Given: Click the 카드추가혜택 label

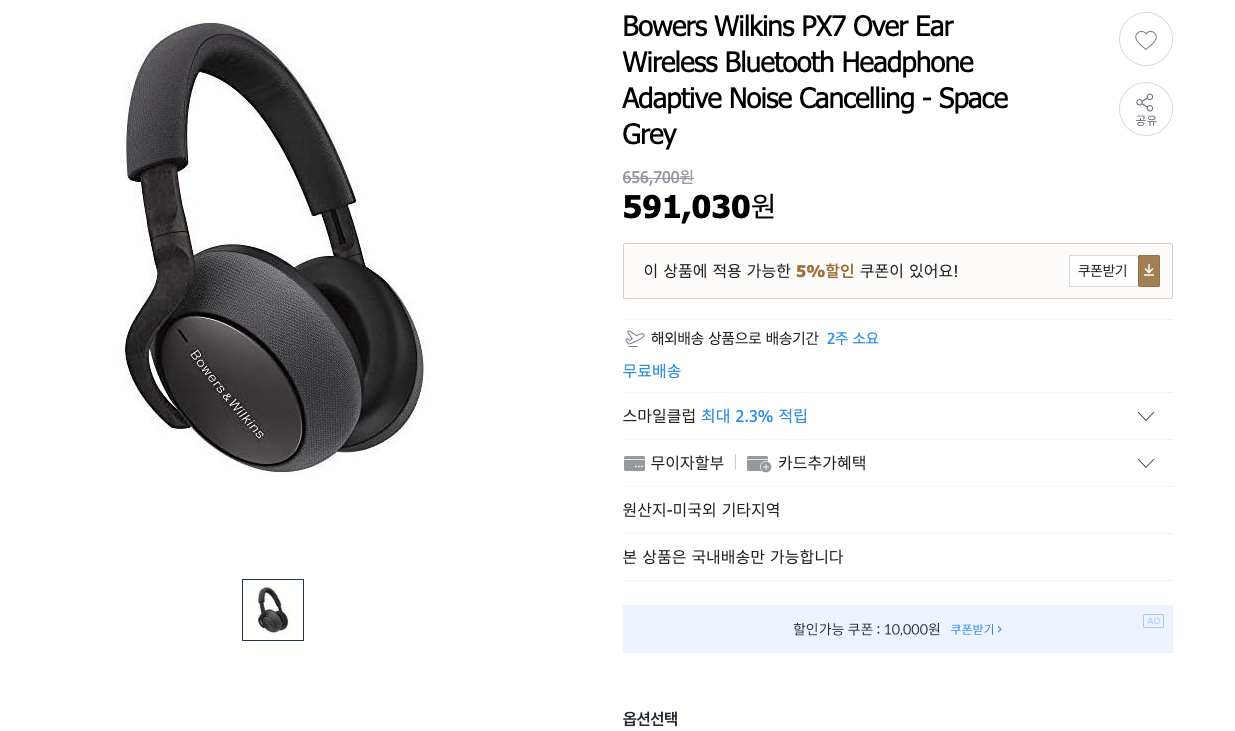Looking at the screenshot, I should pos(822,463).
